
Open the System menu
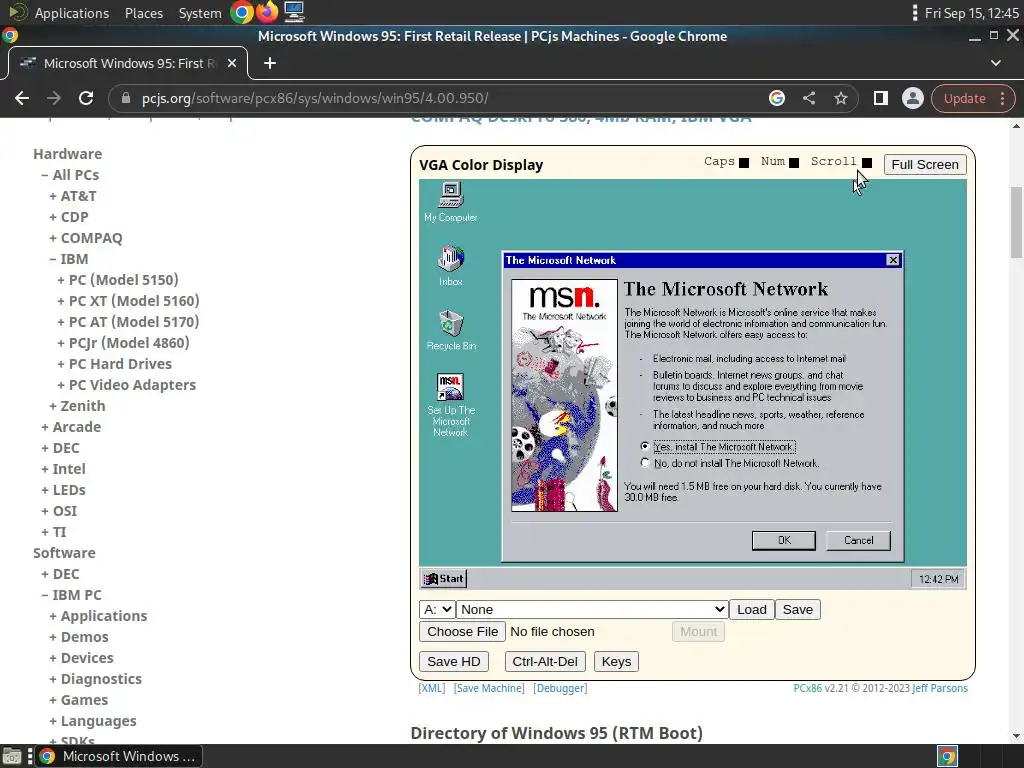coord(200,13)
